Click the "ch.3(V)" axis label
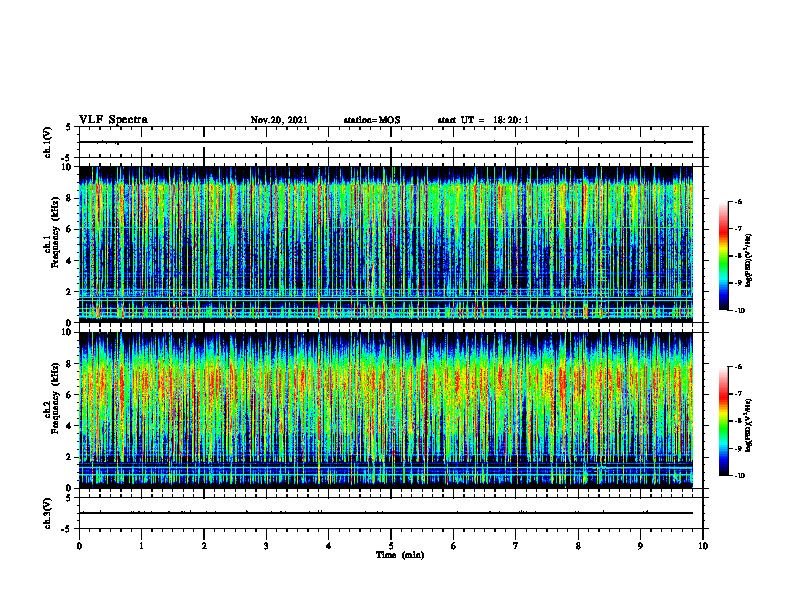This screenshot has height=612, width=792. pyautogui.click(x=47, y=513)
